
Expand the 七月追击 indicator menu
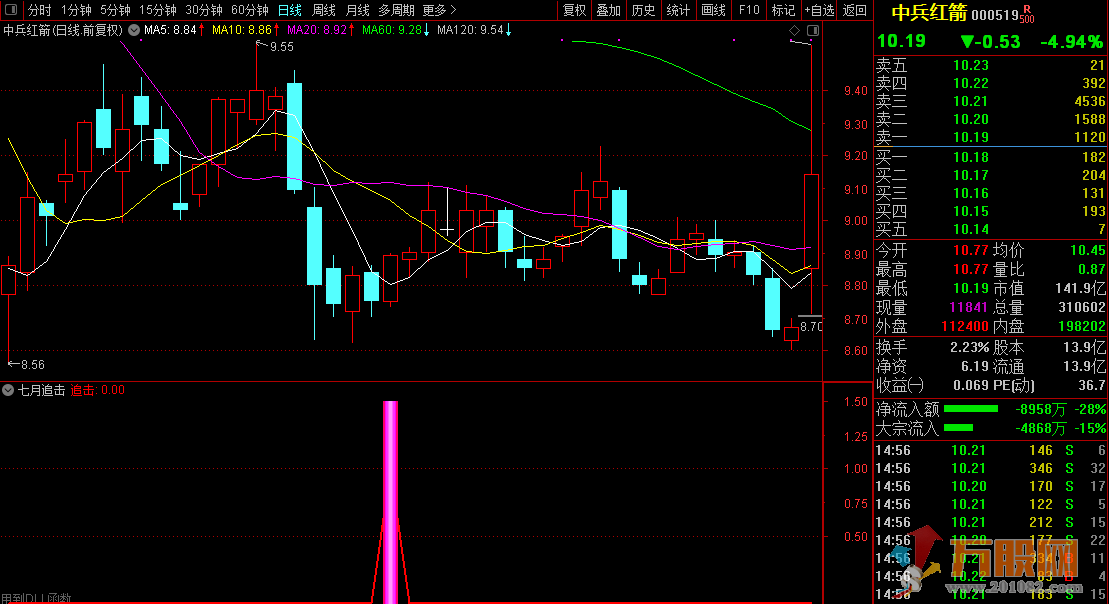pos(8,390)
